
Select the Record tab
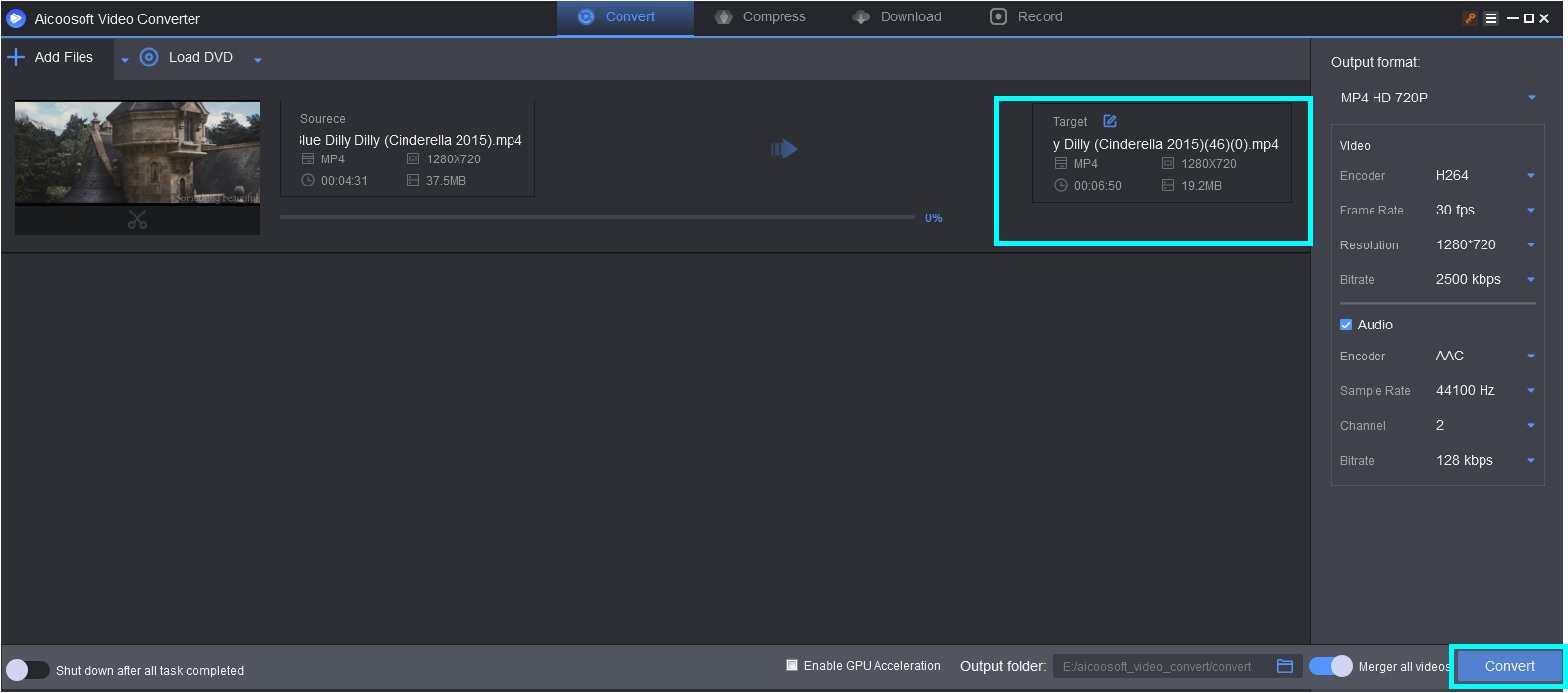point(1027,17)
